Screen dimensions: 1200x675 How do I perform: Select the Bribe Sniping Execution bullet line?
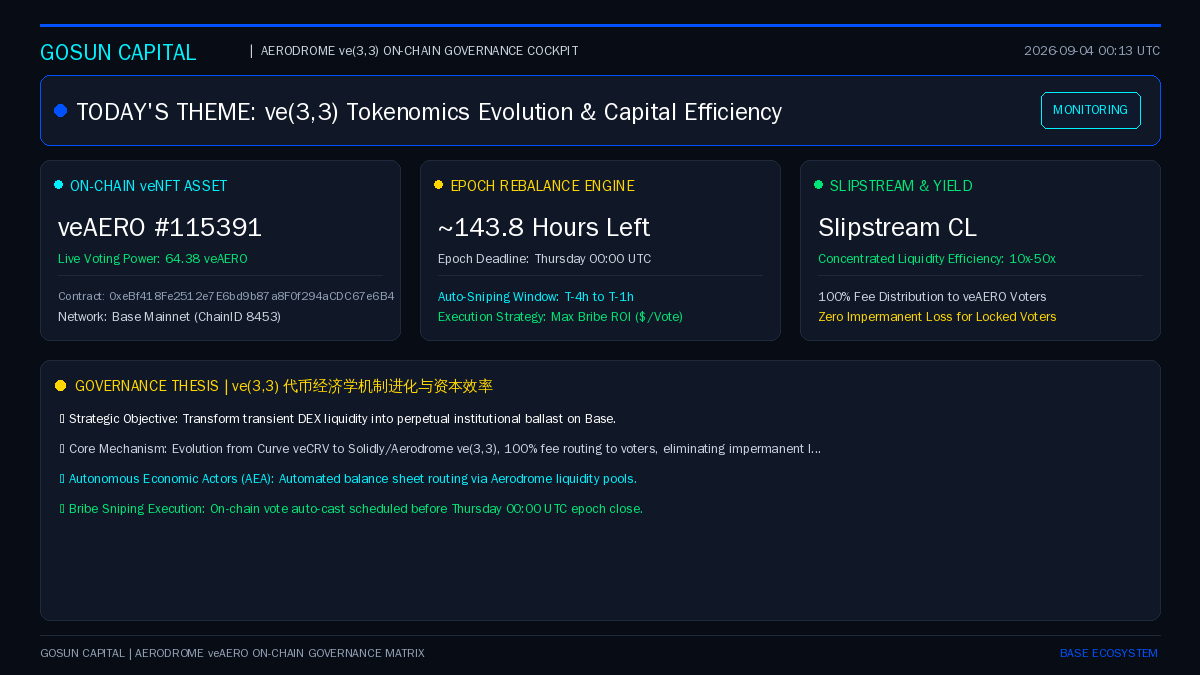[x=351, y=509]
